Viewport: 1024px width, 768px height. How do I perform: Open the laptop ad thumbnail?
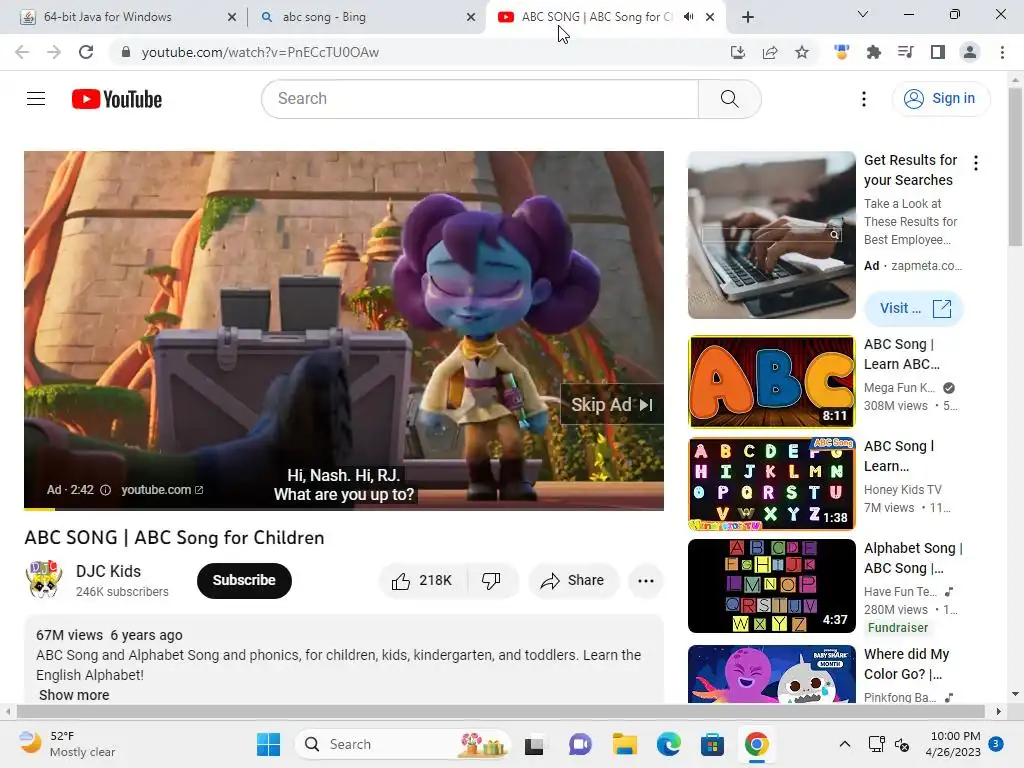pyautogui.click(x=771, y=235)
